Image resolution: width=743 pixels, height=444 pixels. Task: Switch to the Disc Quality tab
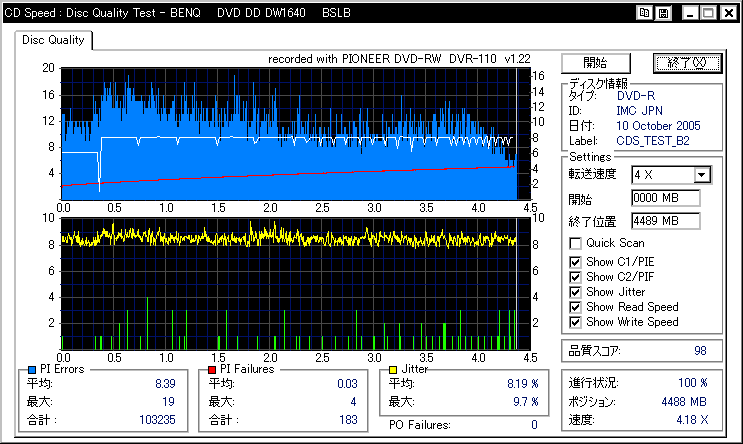click(53, 40)
